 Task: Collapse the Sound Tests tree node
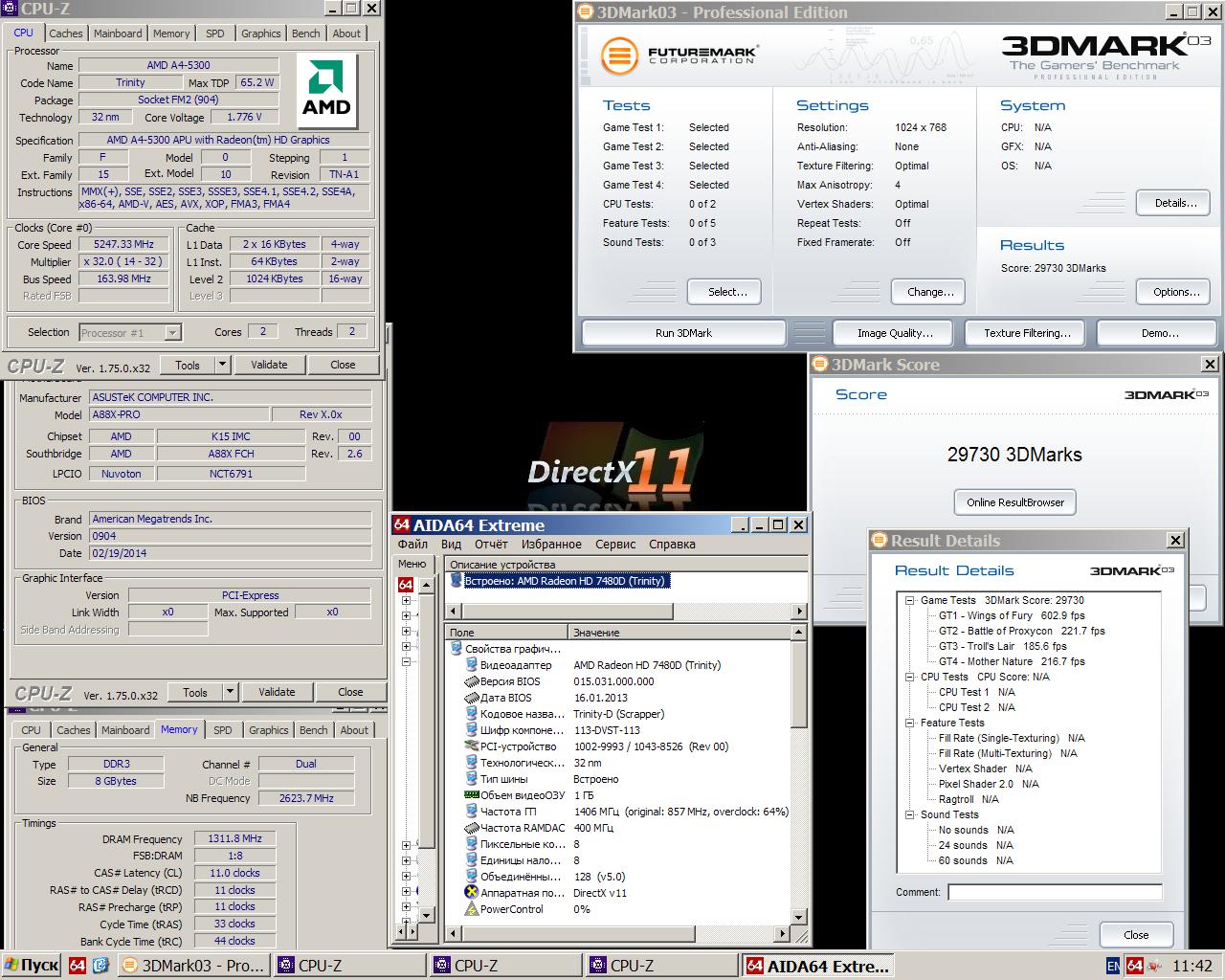[x=910, y=814]
